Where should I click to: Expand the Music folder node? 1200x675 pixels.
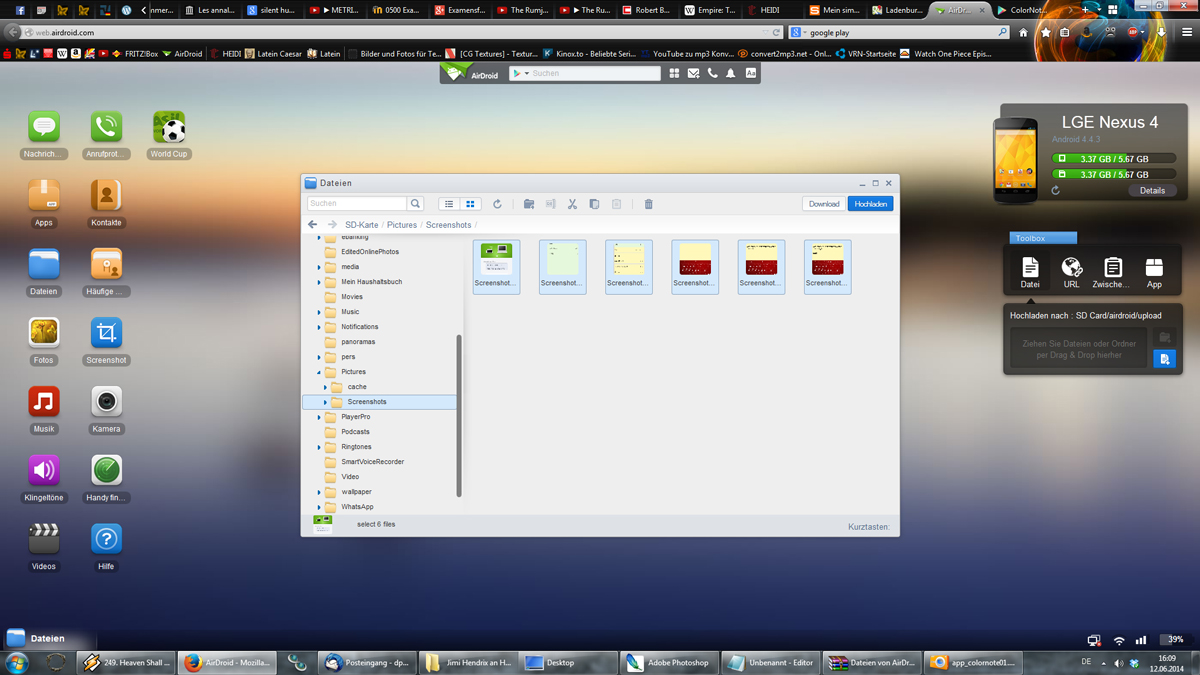(319, 312)
